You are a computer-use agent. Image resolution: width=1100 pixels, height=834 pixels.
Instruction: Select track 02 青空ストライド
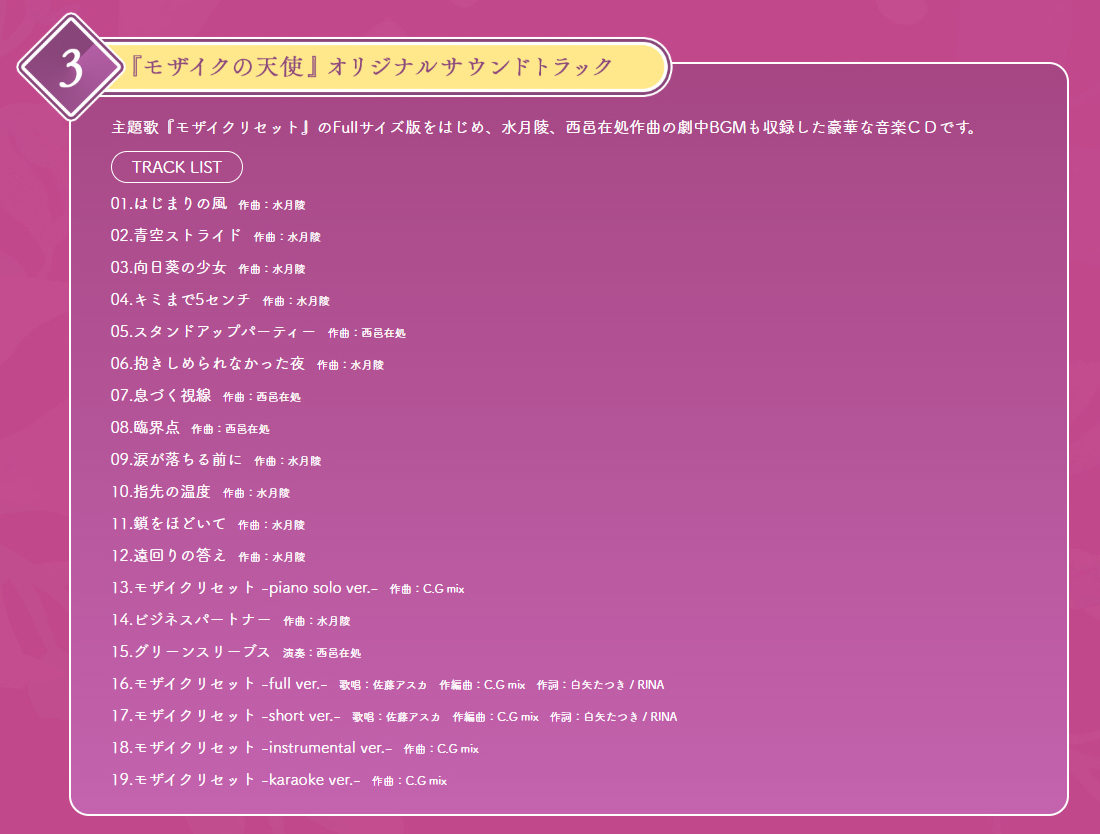(x=177, y=236)
